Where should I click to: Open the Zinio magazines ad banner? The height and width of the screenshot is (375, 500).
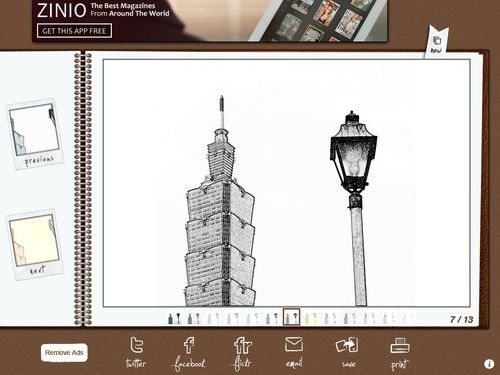[x=210, y=20]
